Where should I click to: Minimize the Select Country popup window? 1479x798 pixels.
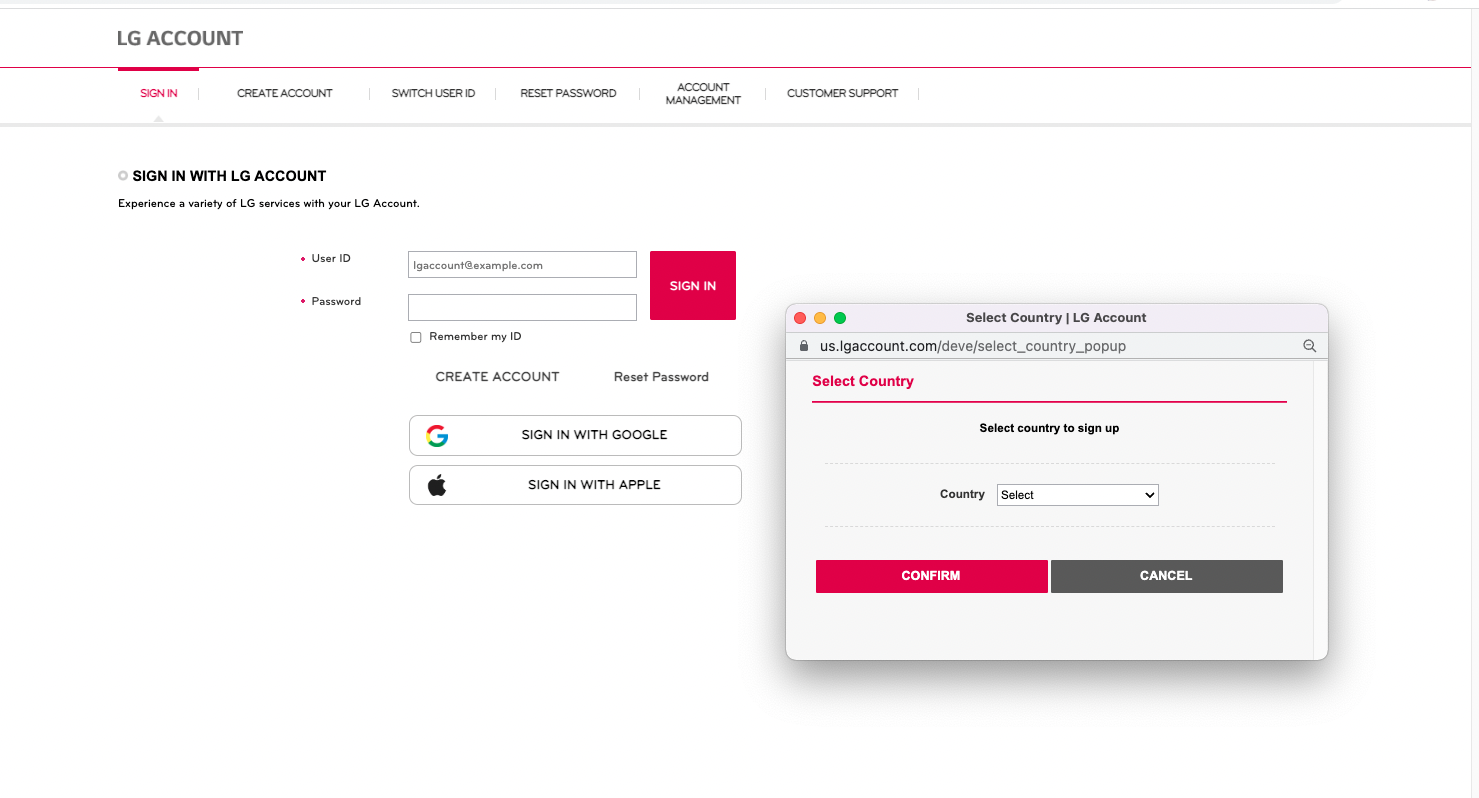(820, 318)
